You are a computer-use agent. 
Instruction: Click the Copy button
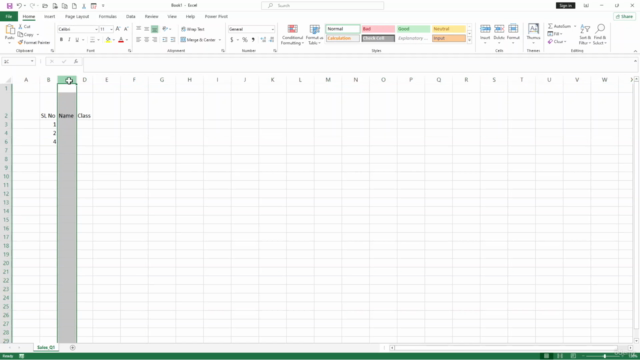coord(26,35)
